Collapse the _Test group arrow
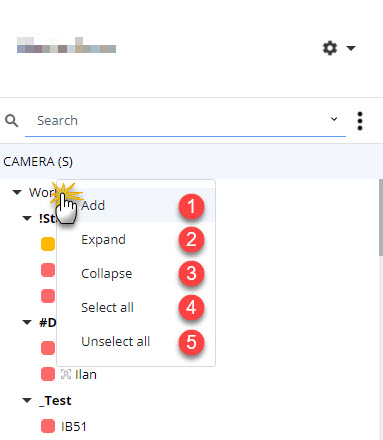Screen dimensions: 383x440 coord(27,400)
